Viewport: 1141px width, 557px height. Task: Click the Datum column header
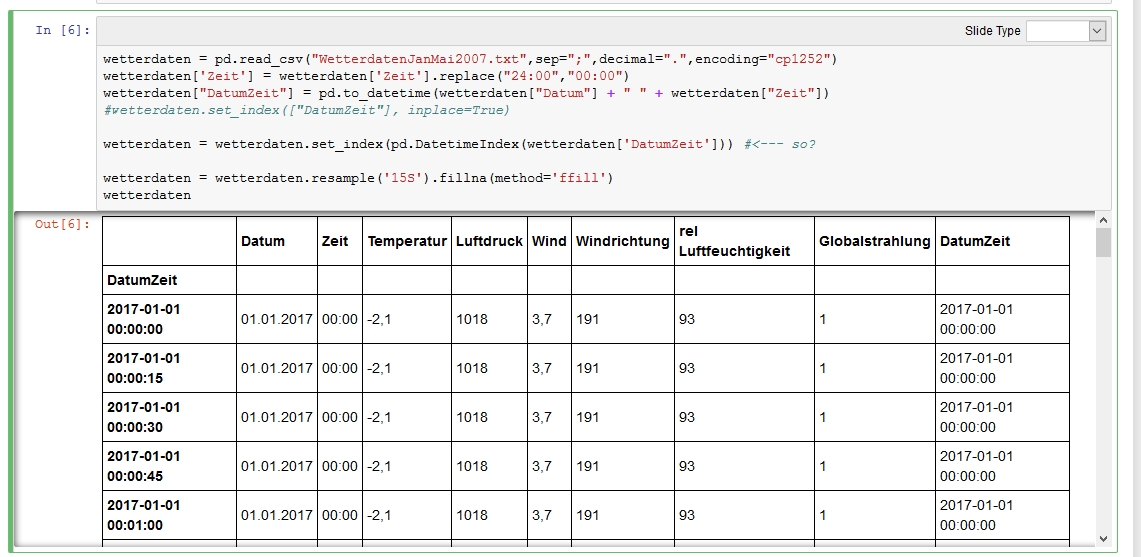point(277,241)
